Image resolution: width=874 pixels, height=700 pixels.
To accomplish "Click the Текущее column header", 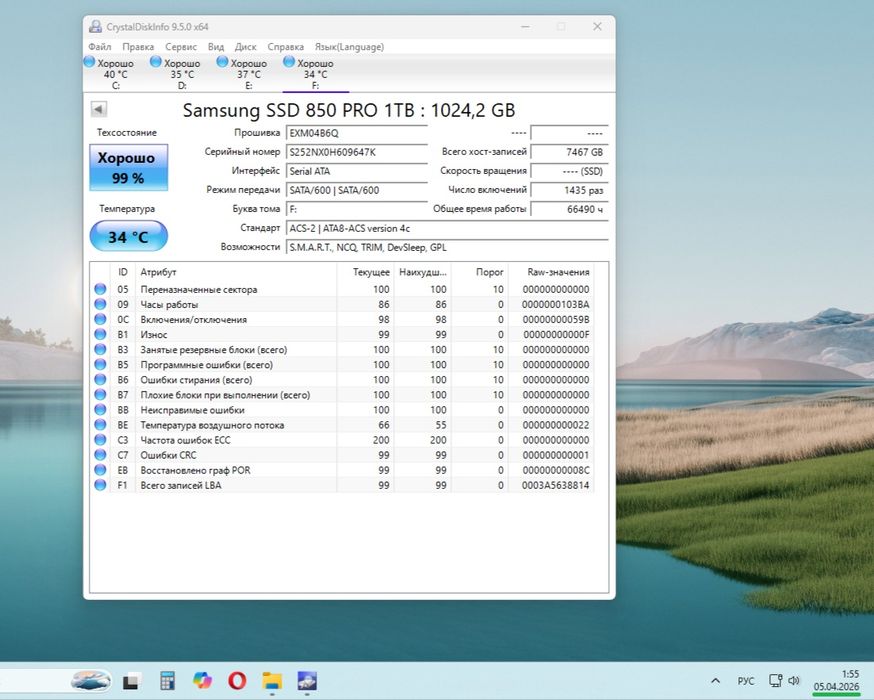I will click(x=366, y=272).
